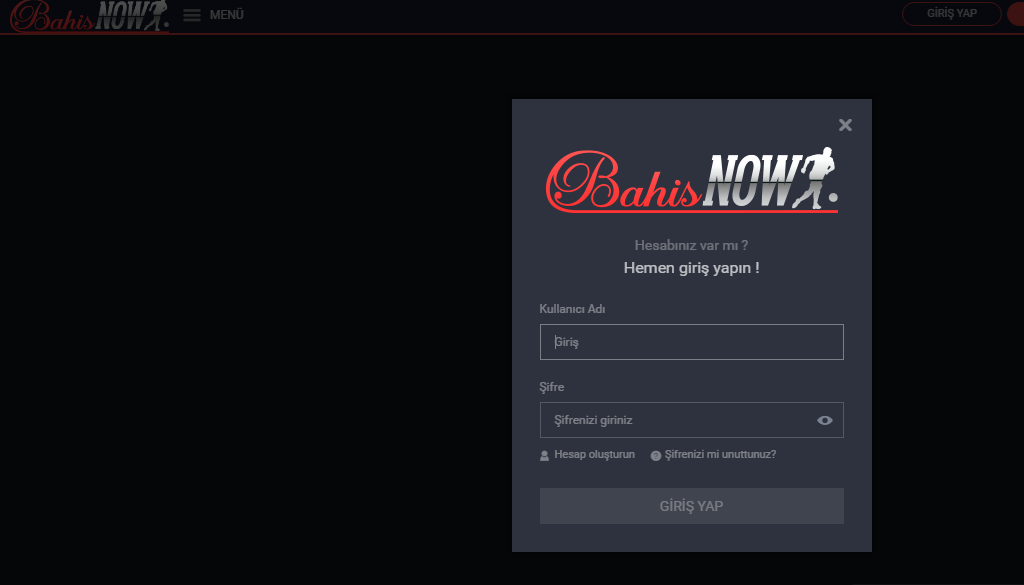Submit with the dialog's GİRİŞ YAP button
Image resolution: width=1024 pixels, height=585 pixels.
[x=692, y=506]
